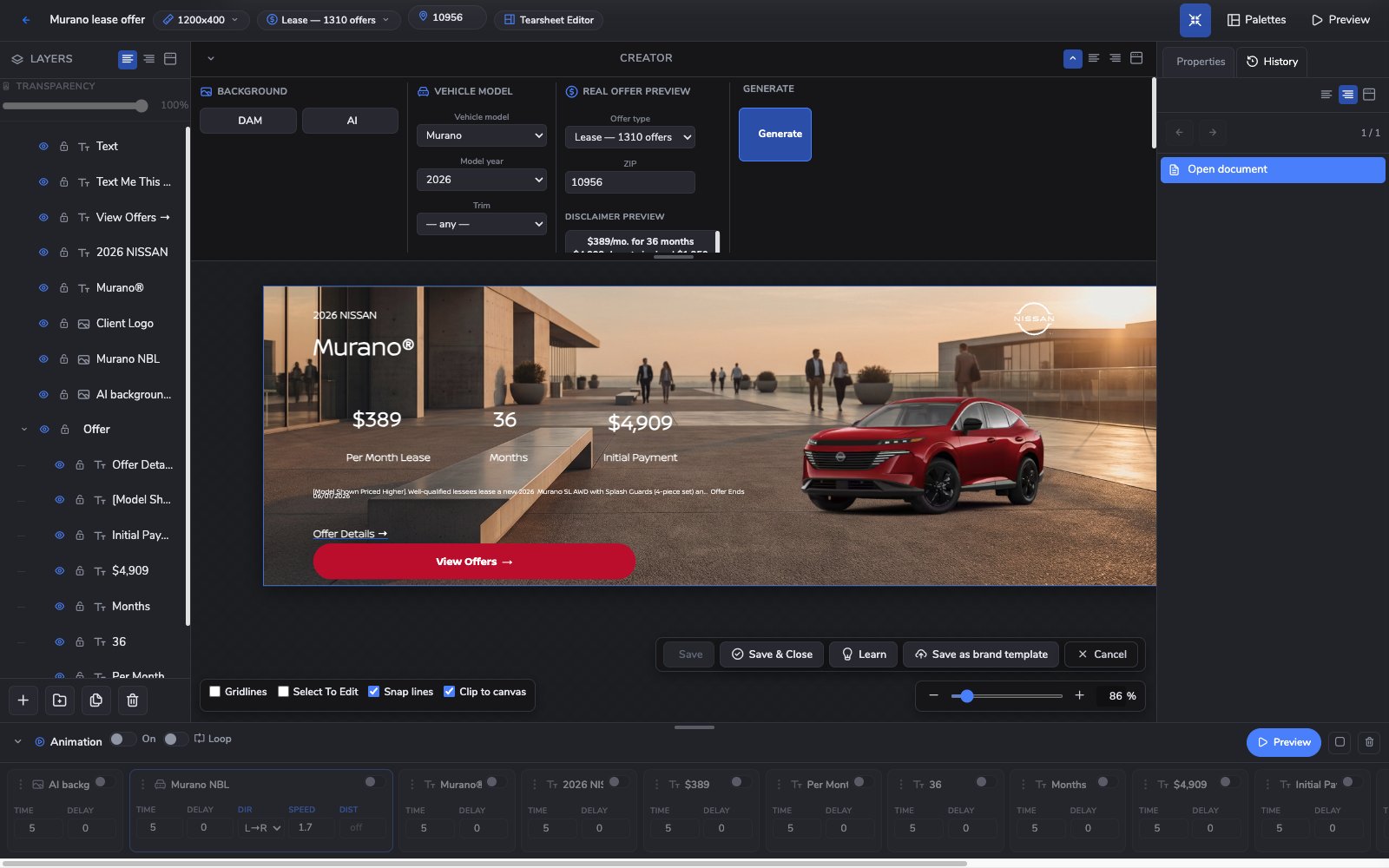Screen dimensions: 1389x868
Task: Lock icon of Murano® layer
Action: click(x=64, y=288)
